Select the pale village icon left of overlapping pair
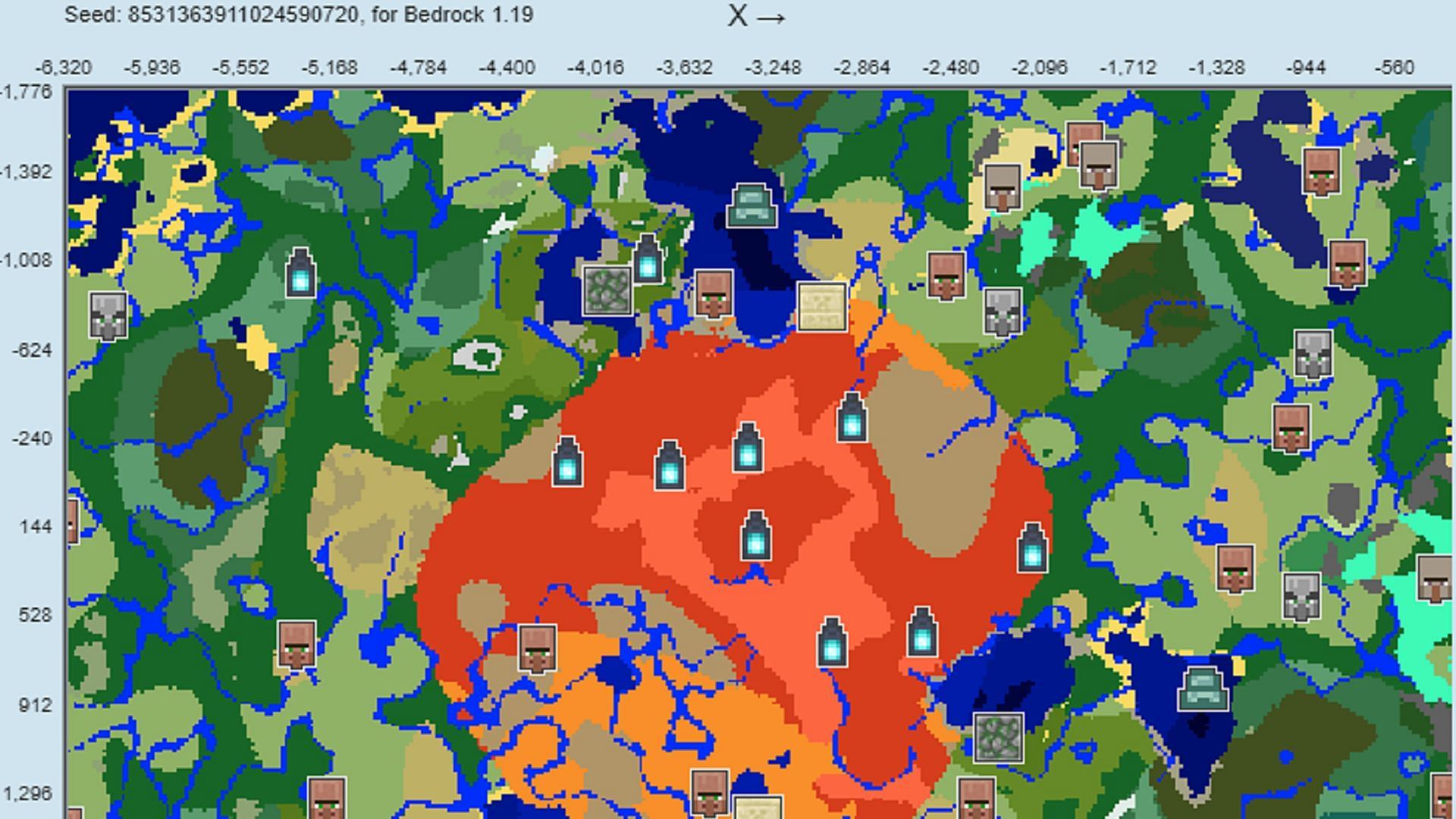 [x=1003, y=188]
